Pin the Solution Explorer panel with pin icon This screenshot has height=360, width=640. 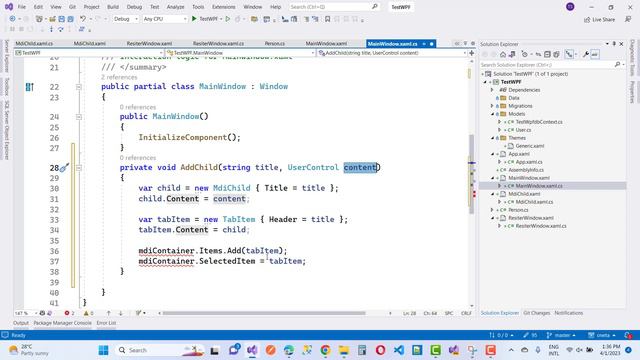614,44
